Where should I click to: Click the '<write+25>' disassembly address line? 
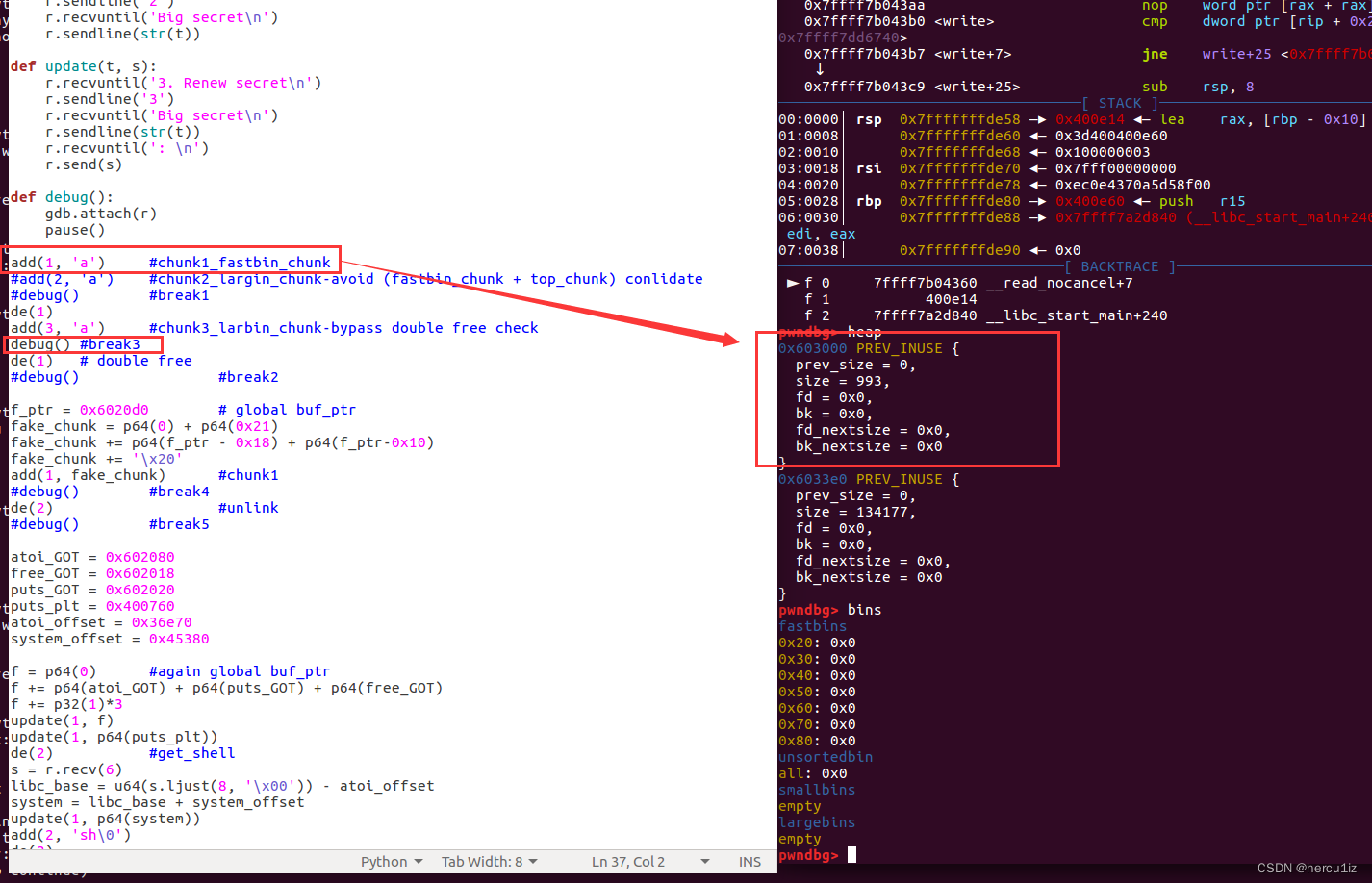912,87
